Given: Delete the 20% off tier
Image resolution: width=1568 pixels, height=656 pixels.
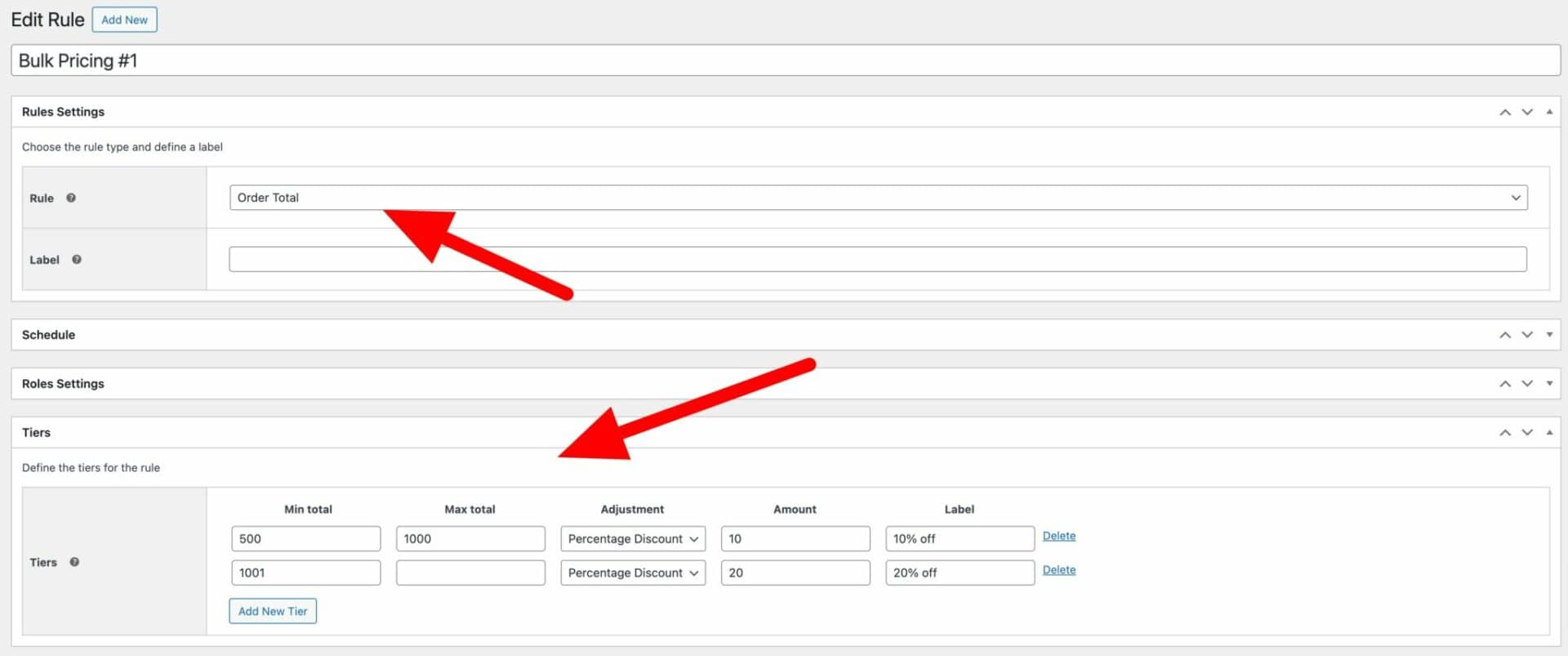Looking at the screenshot, I should tap(1059, 570).
